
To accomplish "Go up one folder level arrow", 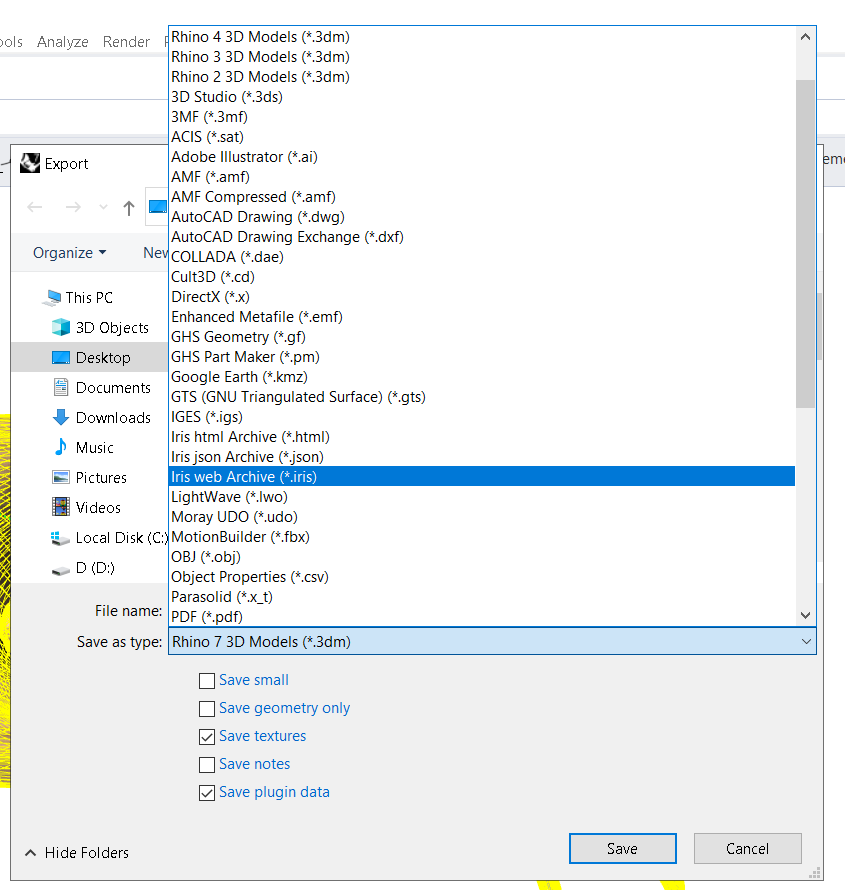I will tap(129, 208).
